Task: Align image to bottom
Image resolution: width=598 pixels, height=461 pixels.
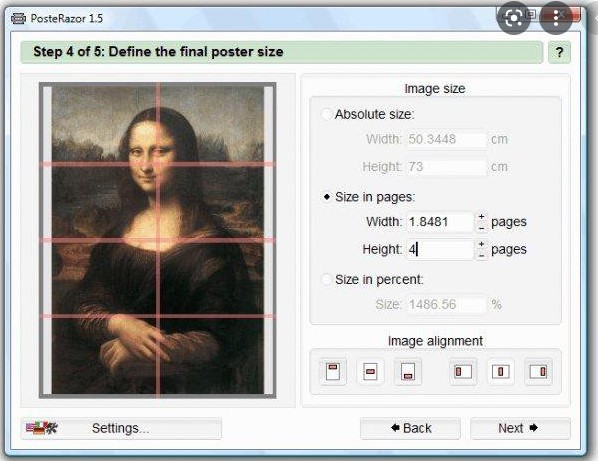Action: [408, 371]
